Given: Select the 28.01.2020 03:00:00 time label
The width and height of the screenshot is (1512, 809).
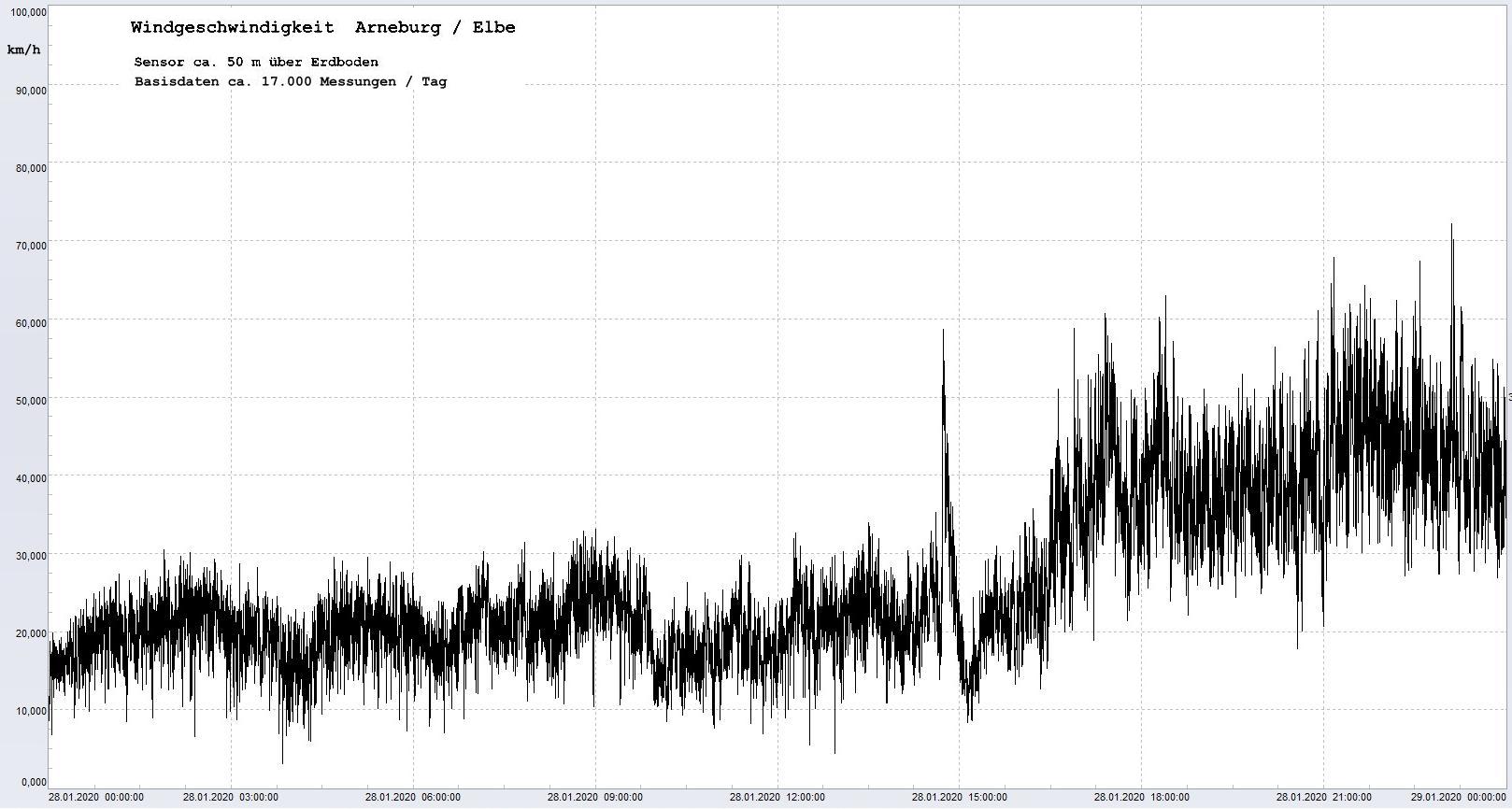Looking at the screenshot, I should 231,797.
